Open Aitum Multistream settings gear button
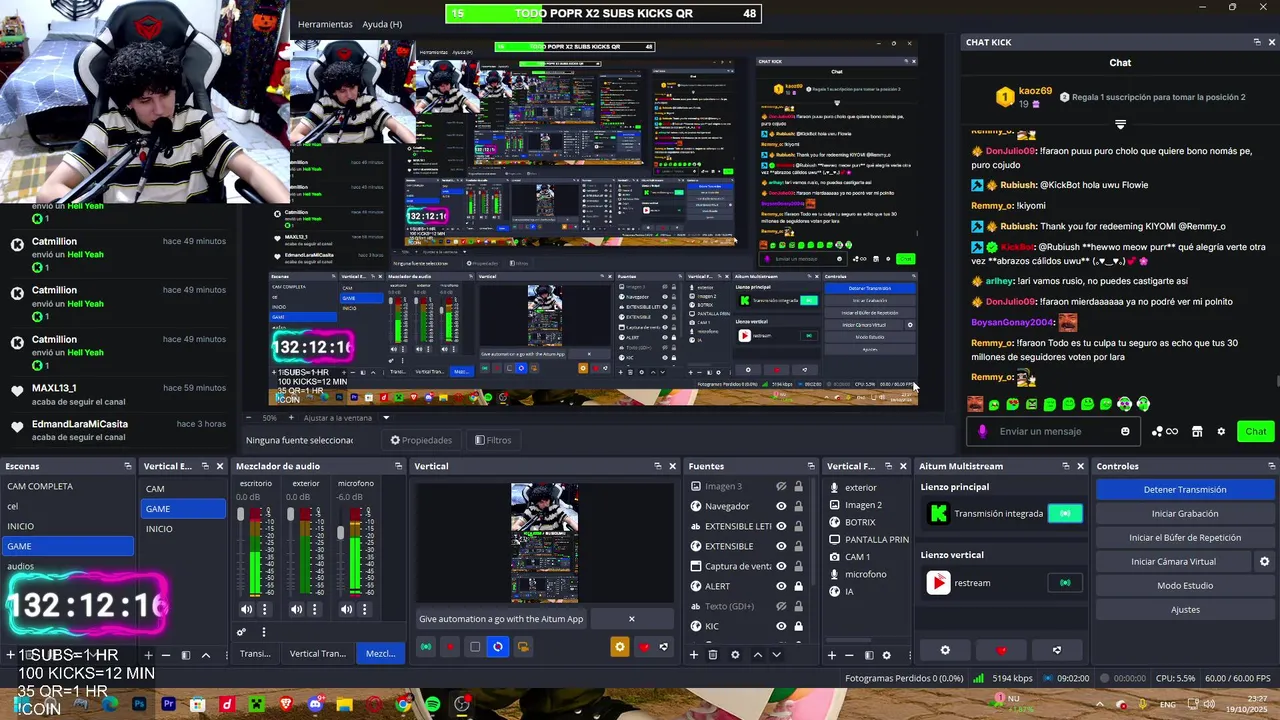 point(945,650)
